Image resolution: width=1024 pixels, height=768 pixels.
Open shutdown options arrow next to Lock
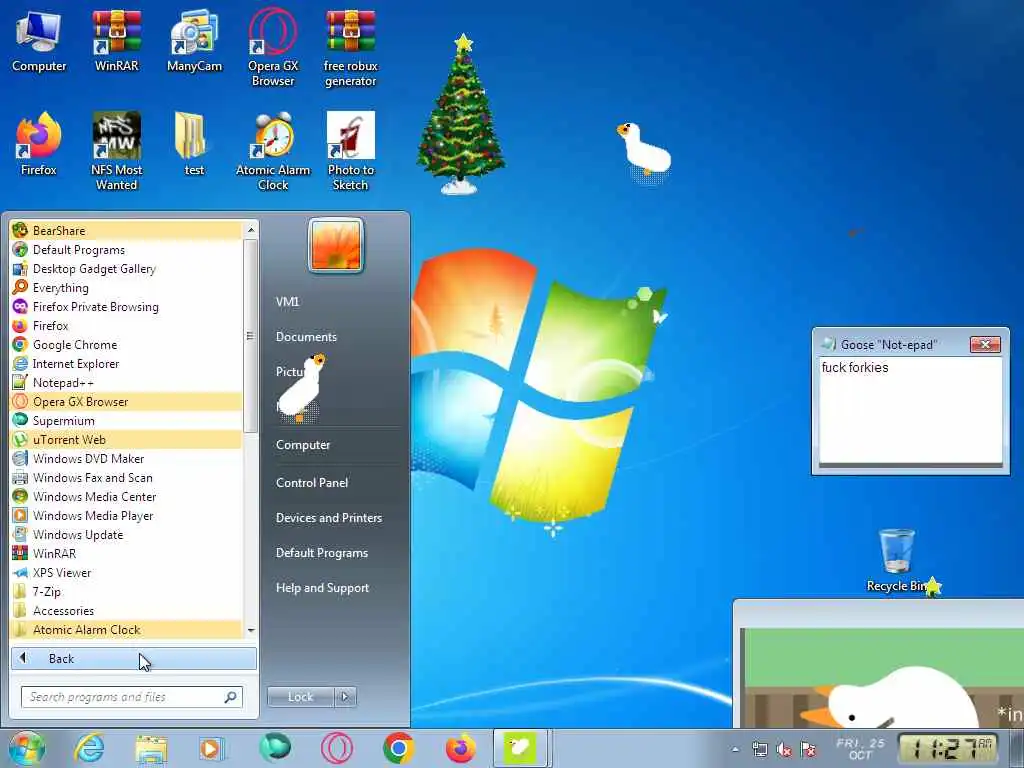pos(345,697)
